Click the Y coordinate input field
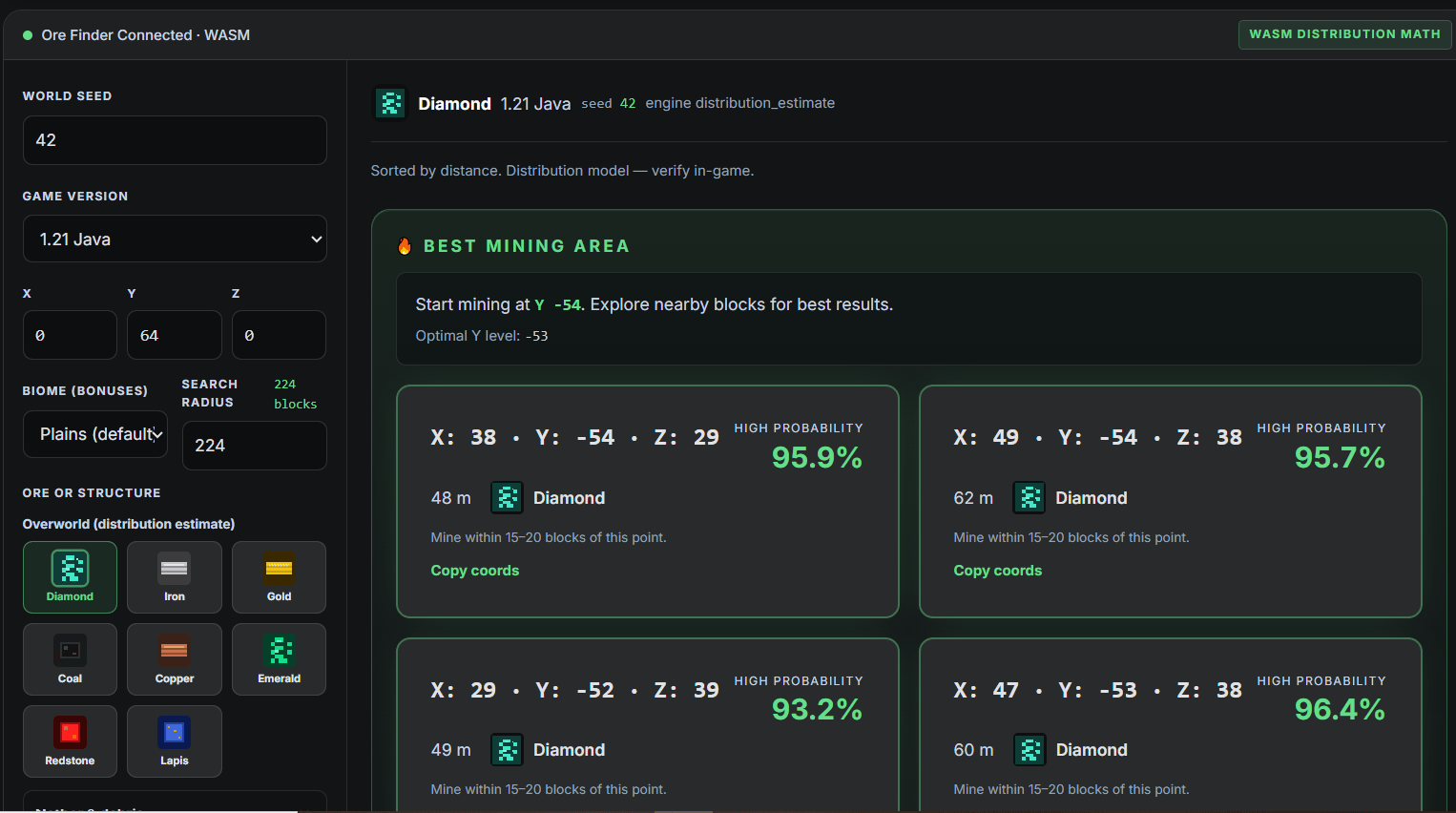The height and width of the screenshot is (813, 1456). pos(175,335)
